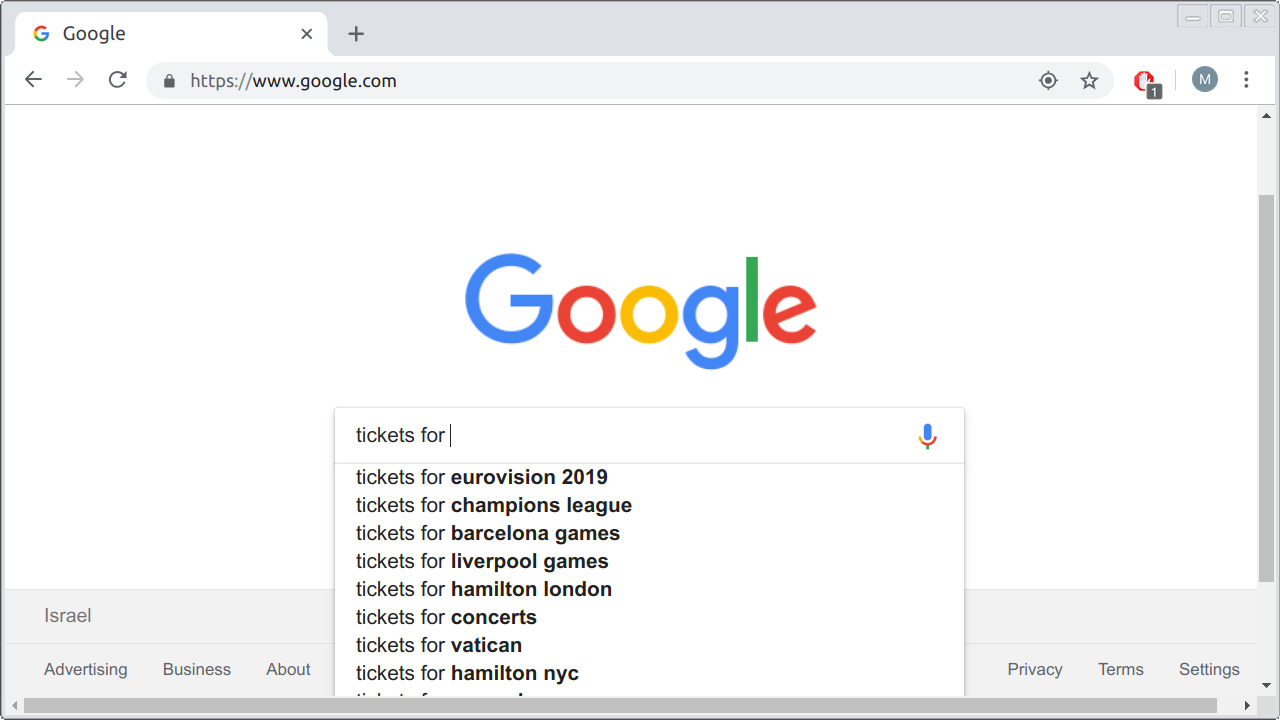Visit the Advertising page
Viewport: 1280px width, 720px height.
[x=85, y=669]
